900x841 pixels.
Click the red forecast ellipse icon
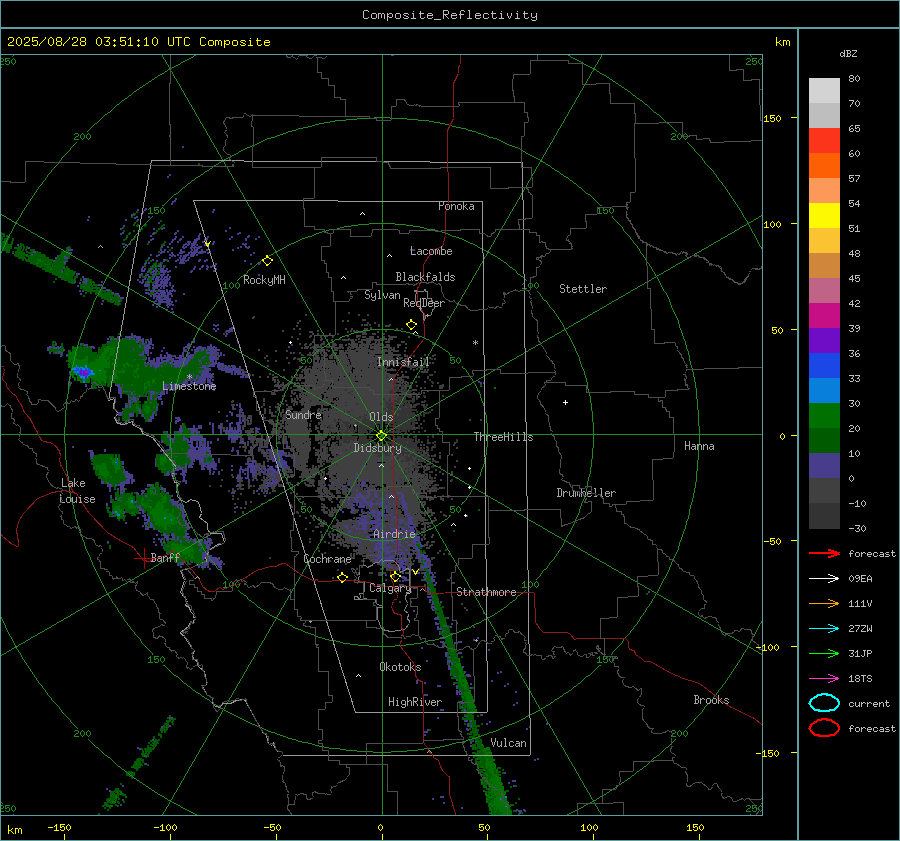click(x=824, y=728)
